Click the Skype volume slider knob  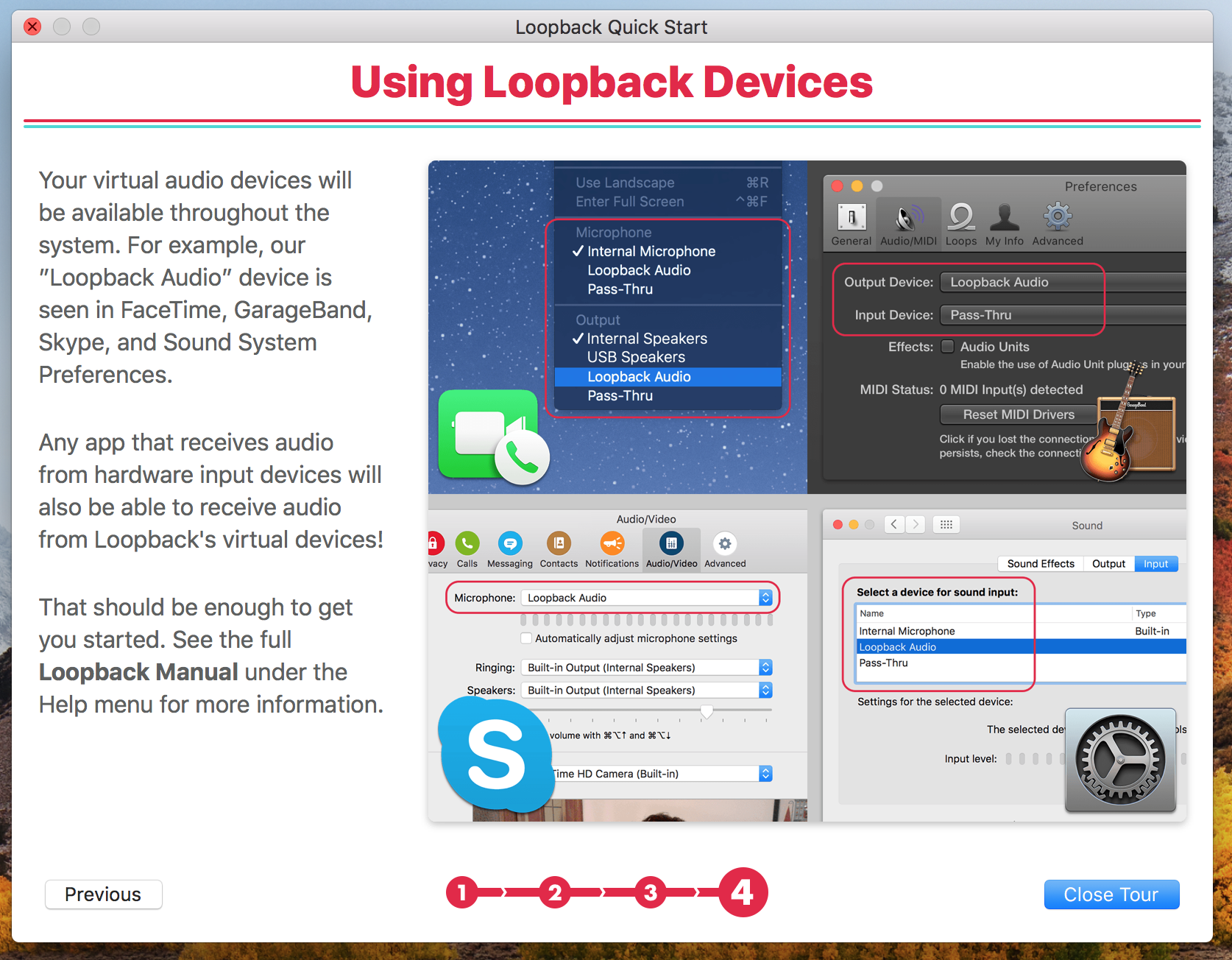pos(707,711)
